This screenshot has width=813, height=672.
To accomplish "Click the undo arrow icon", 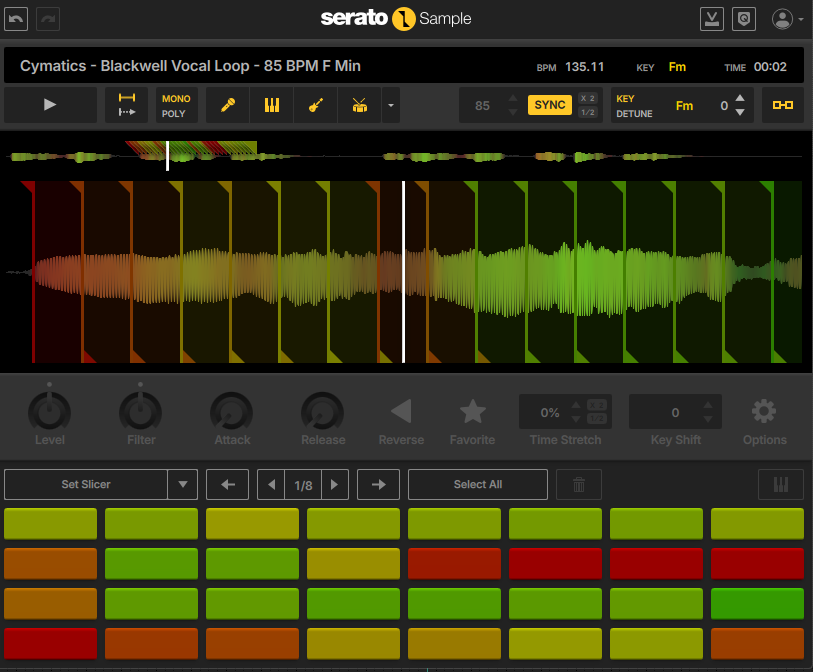I will [16, 20].
